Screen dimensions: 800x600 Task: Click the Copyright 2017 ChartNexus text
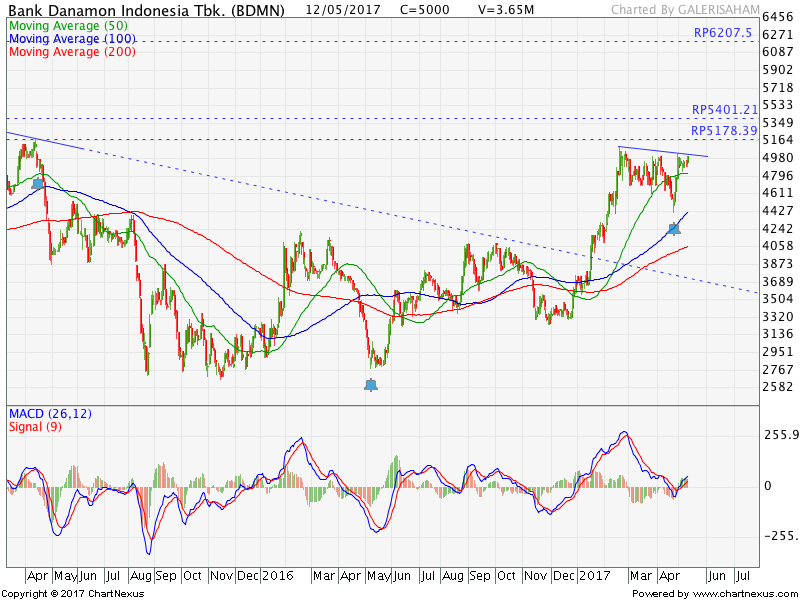tap(72, 593)
